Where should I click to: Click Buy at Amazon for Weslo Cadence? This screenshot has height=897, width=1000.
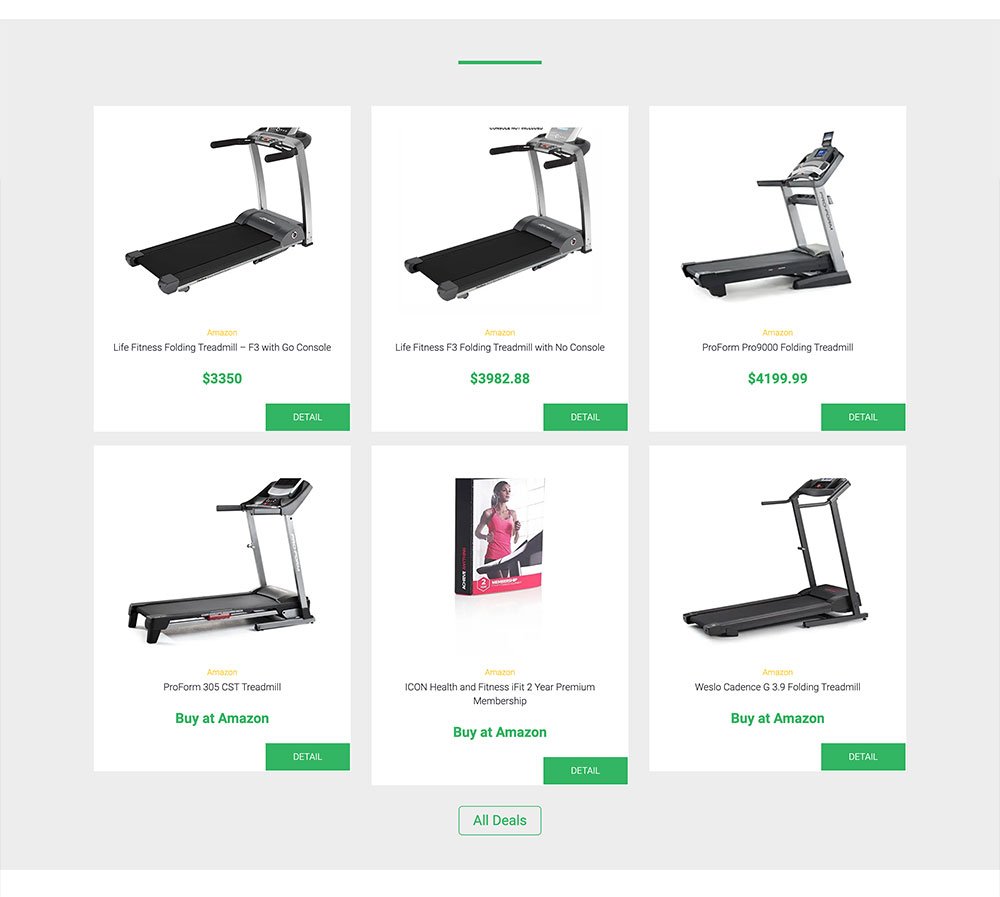click(x=777, y=718)
